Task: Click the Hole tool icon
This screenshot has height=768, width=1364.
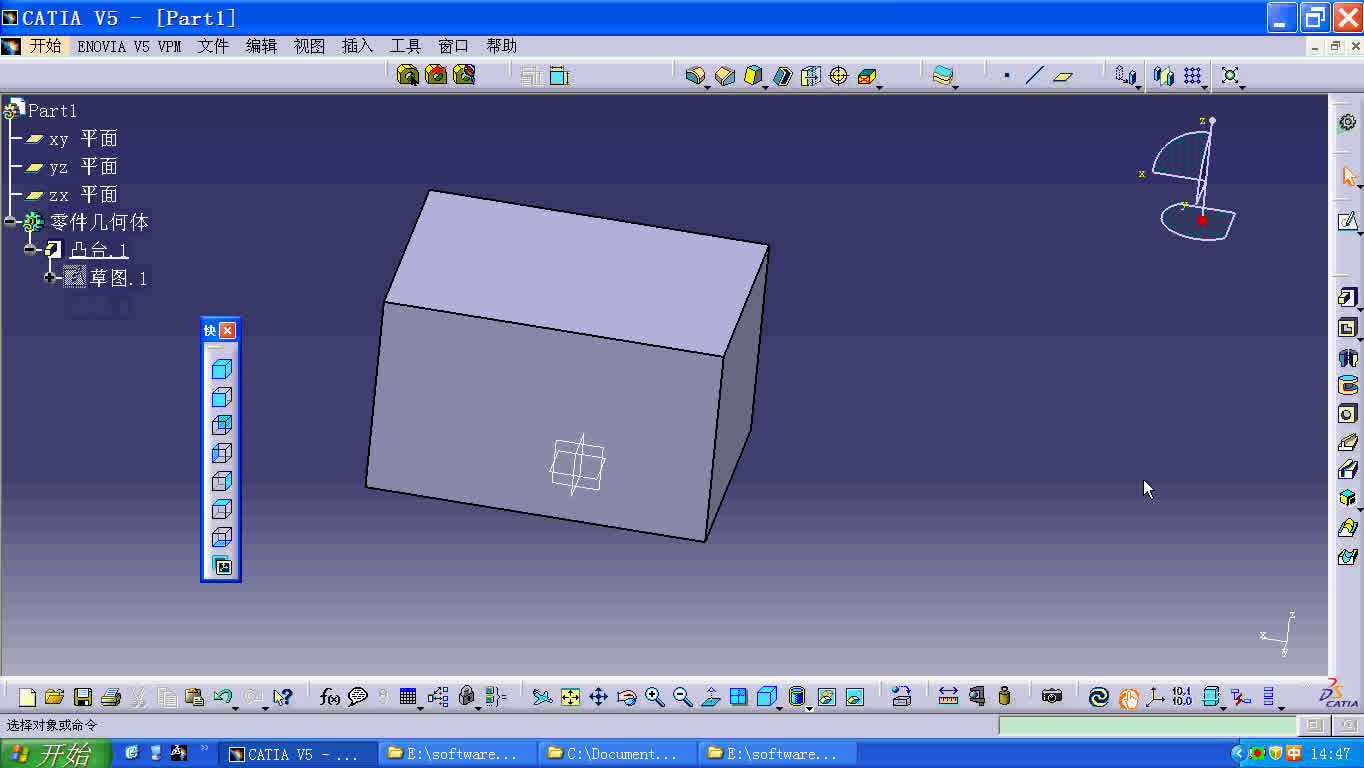Action: click(1347, 413)
